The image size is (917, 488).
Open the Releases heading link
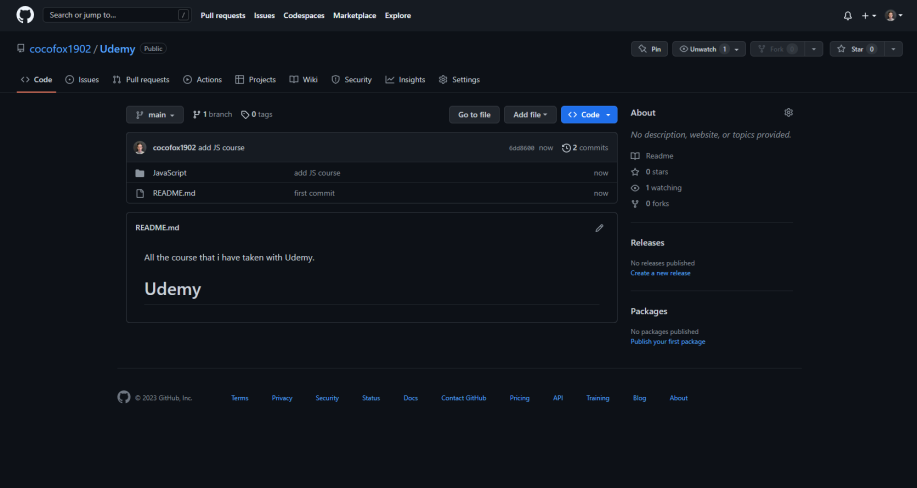click(x=647, y=243)
